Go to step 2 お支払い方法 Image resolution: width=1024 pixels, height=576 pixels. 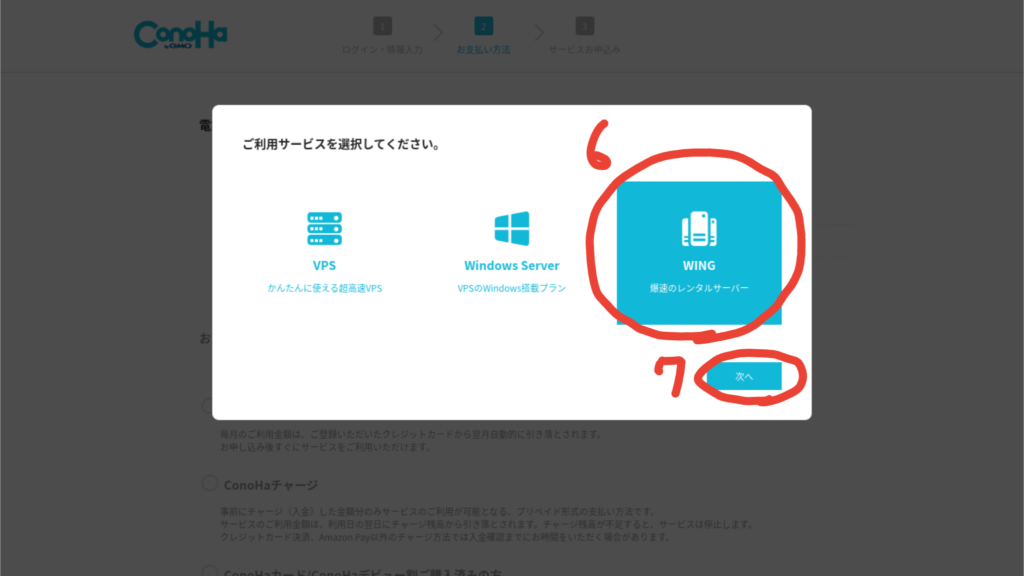pos(483,35)
